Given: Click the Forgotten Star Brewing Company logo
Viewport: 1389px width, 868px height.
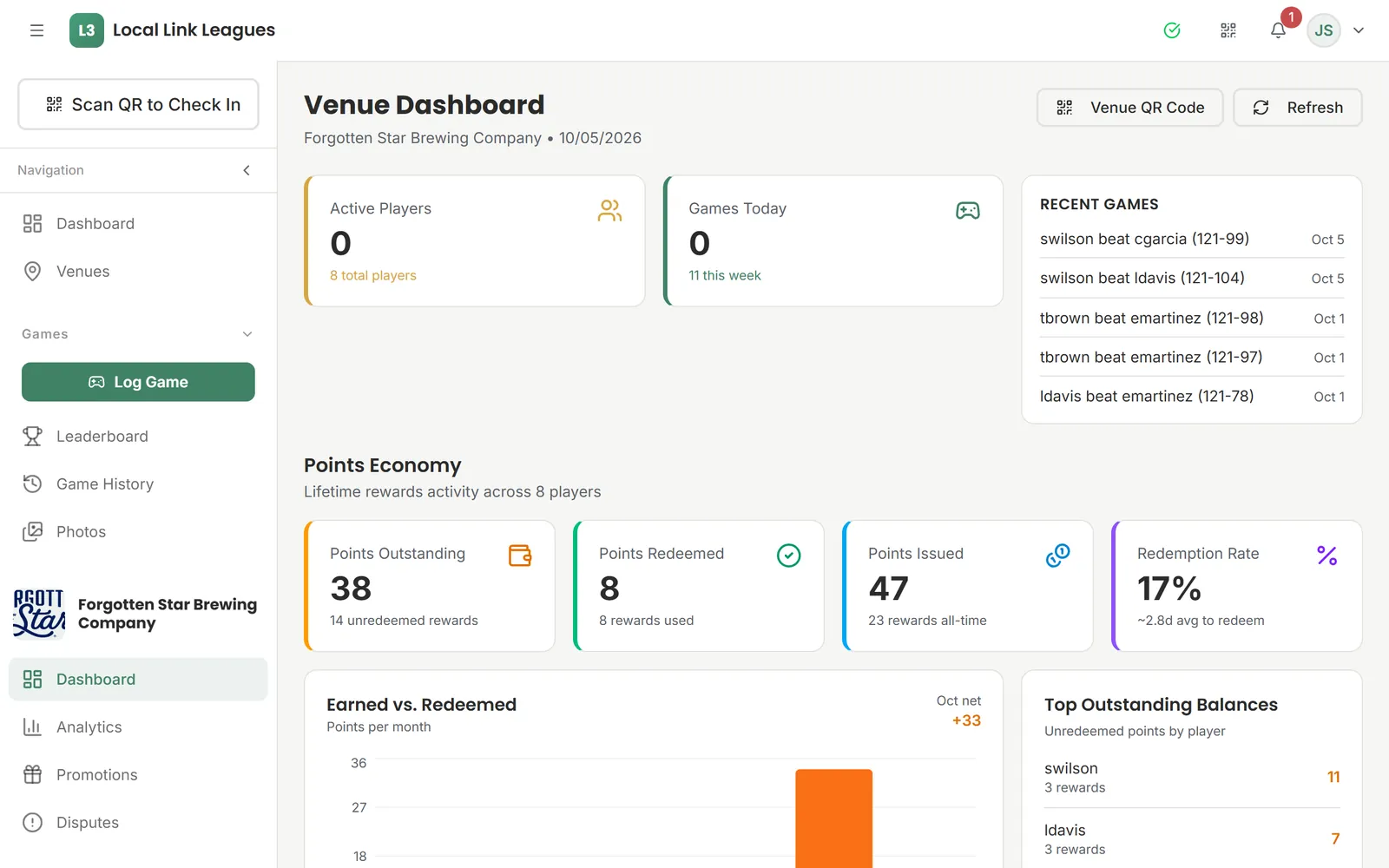Looking at the screenshot, I should click(39, 614).
